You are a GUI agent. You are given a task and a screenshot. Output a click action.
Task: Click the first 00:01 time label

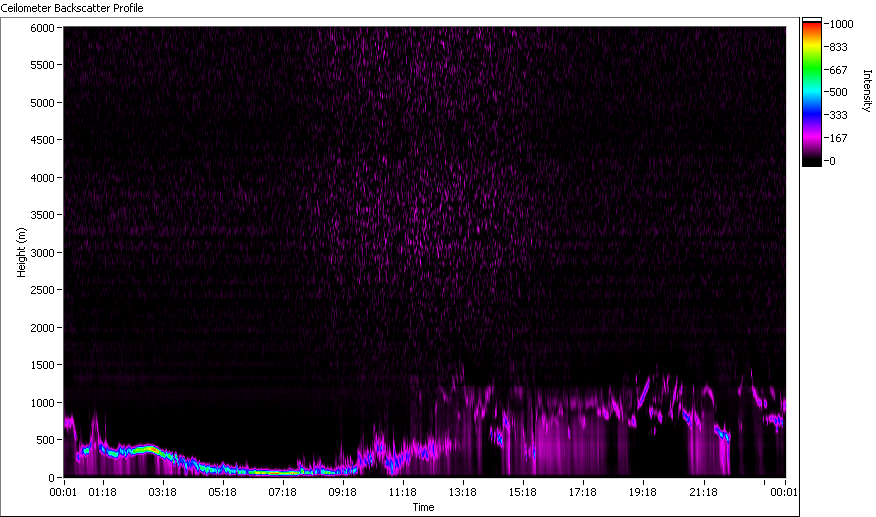coord(63,492)
